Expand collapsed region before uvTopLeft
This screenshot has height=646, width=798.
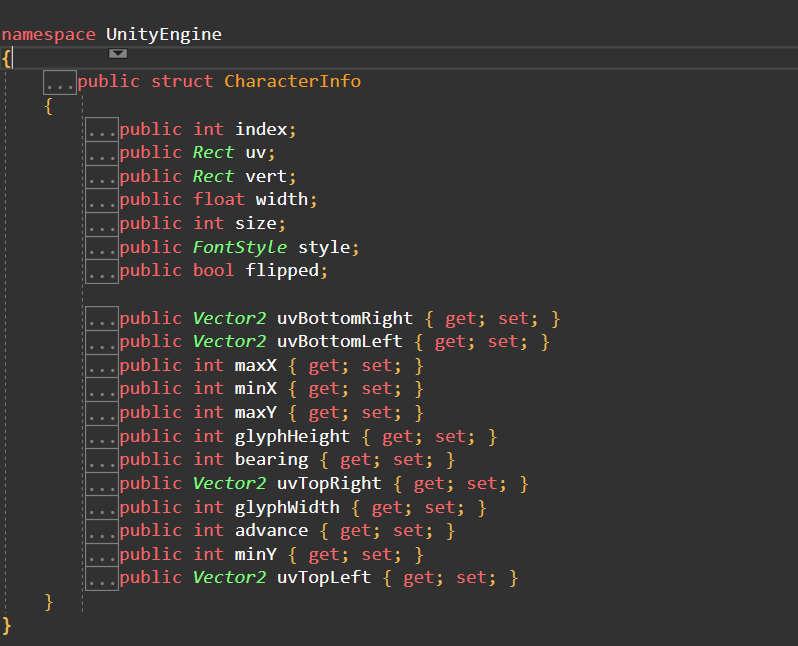click(102, 578)
